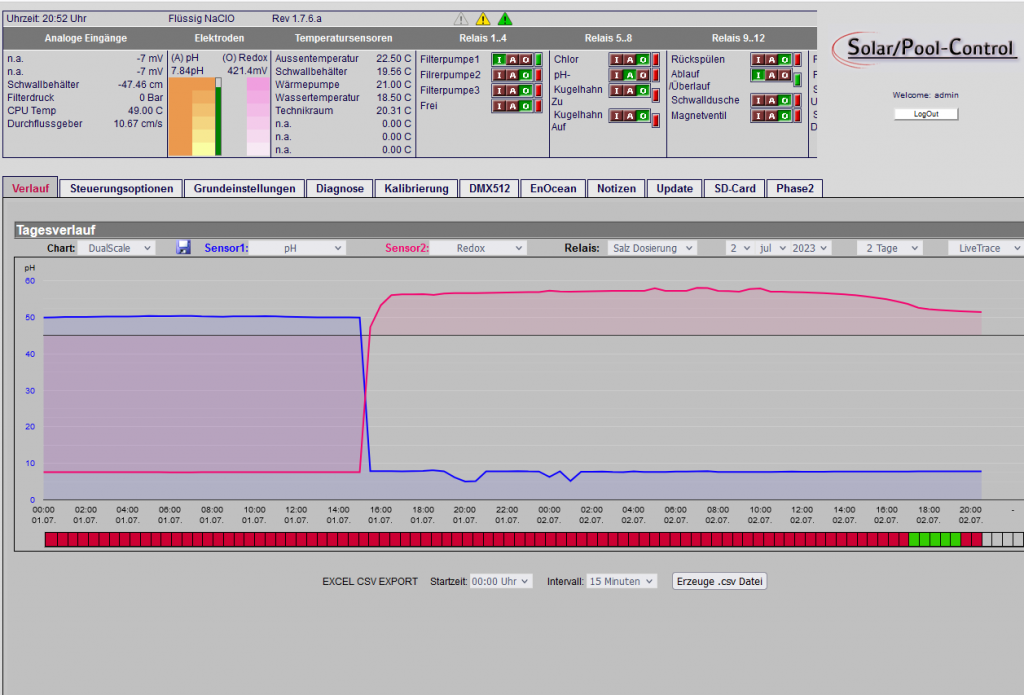Open the Steuerungsoptionen tab

tap(121, 189)
